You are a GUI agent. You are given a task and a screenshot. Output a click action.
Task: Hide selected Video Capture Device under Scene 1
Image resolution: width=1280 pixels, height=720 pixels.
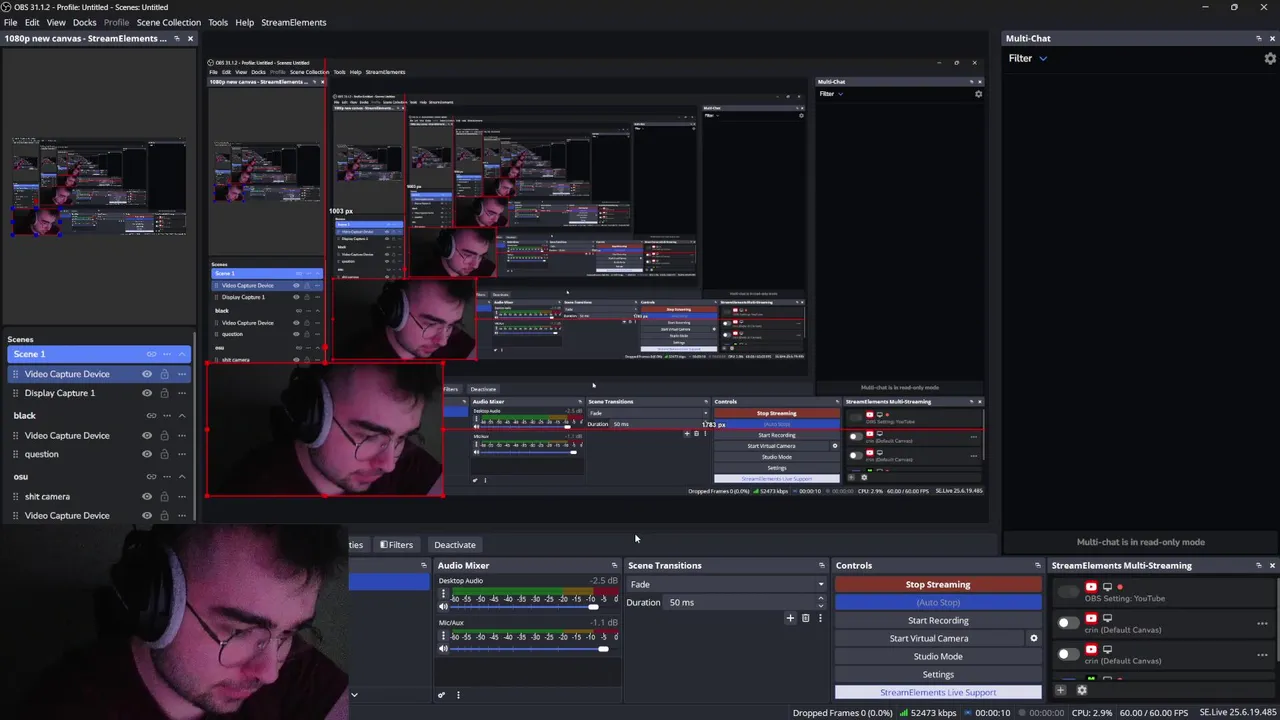pyautogui.click(x=147, y=374)
